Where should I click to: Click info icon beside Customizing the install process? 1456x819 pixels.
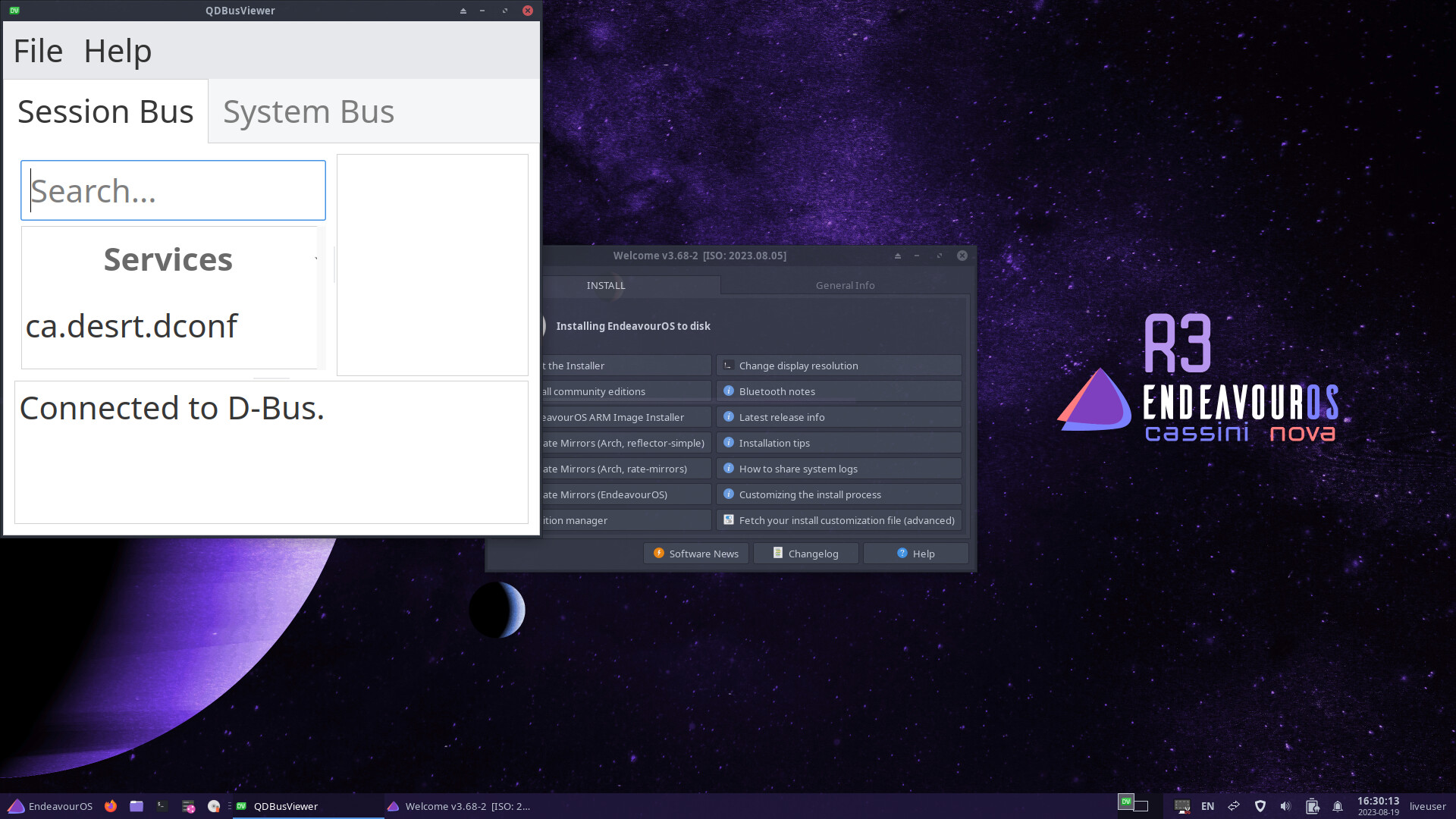pyautogui.click(x=728, y=494)
